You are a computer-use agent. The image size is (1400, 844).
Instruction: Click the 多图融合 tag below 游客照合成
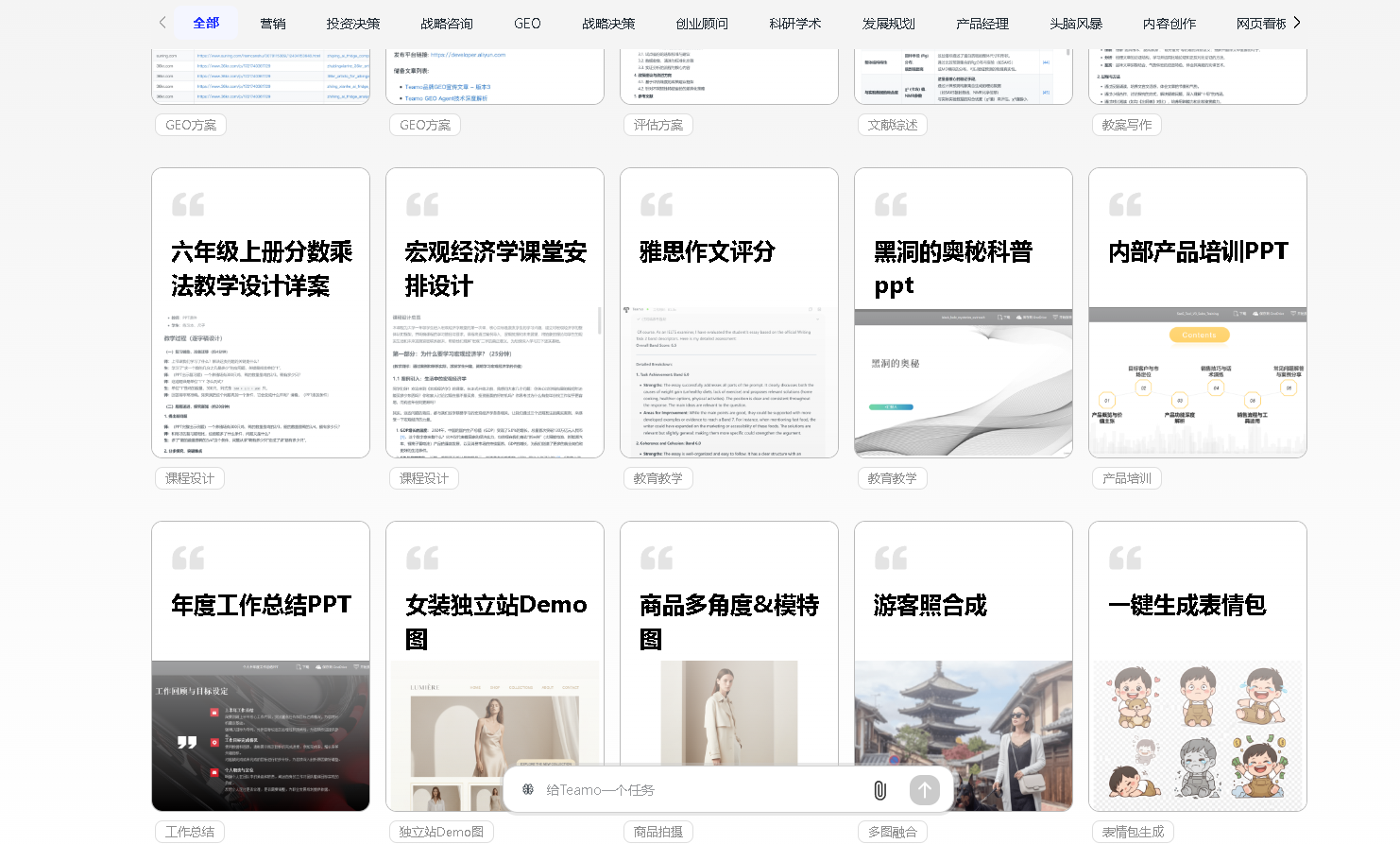click(x=892, y=832)
